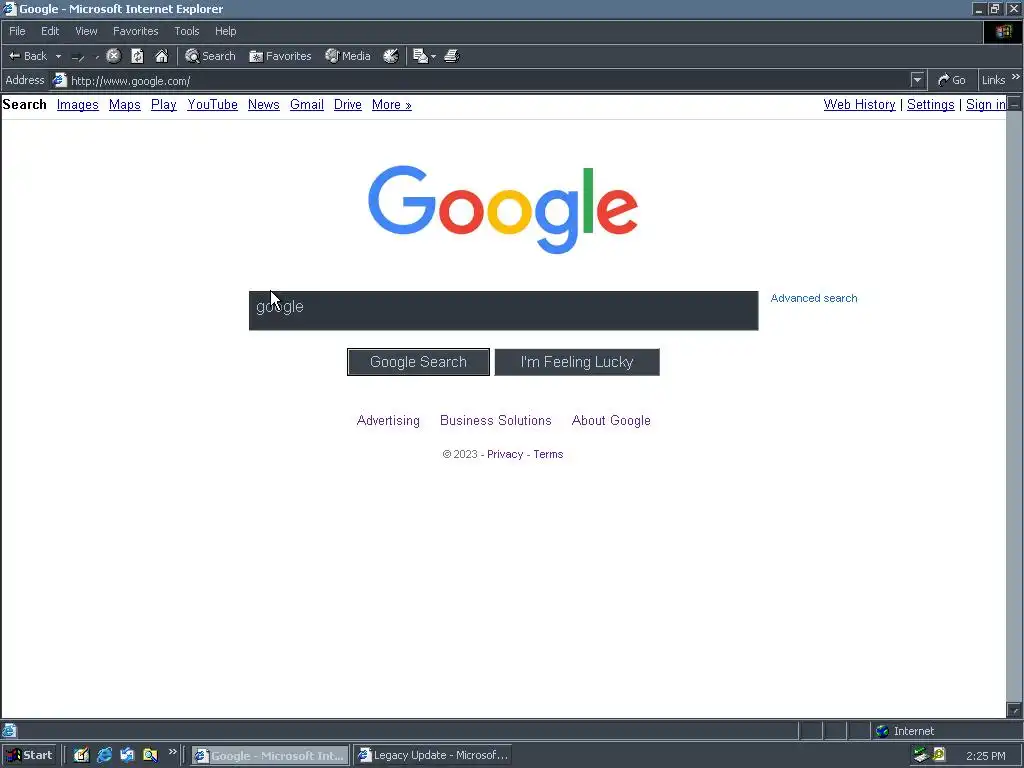The width and height of the screenshot is (1024, 768).
Task: Open the Images link
Action: pyautogui.click(x=78, y=104)
